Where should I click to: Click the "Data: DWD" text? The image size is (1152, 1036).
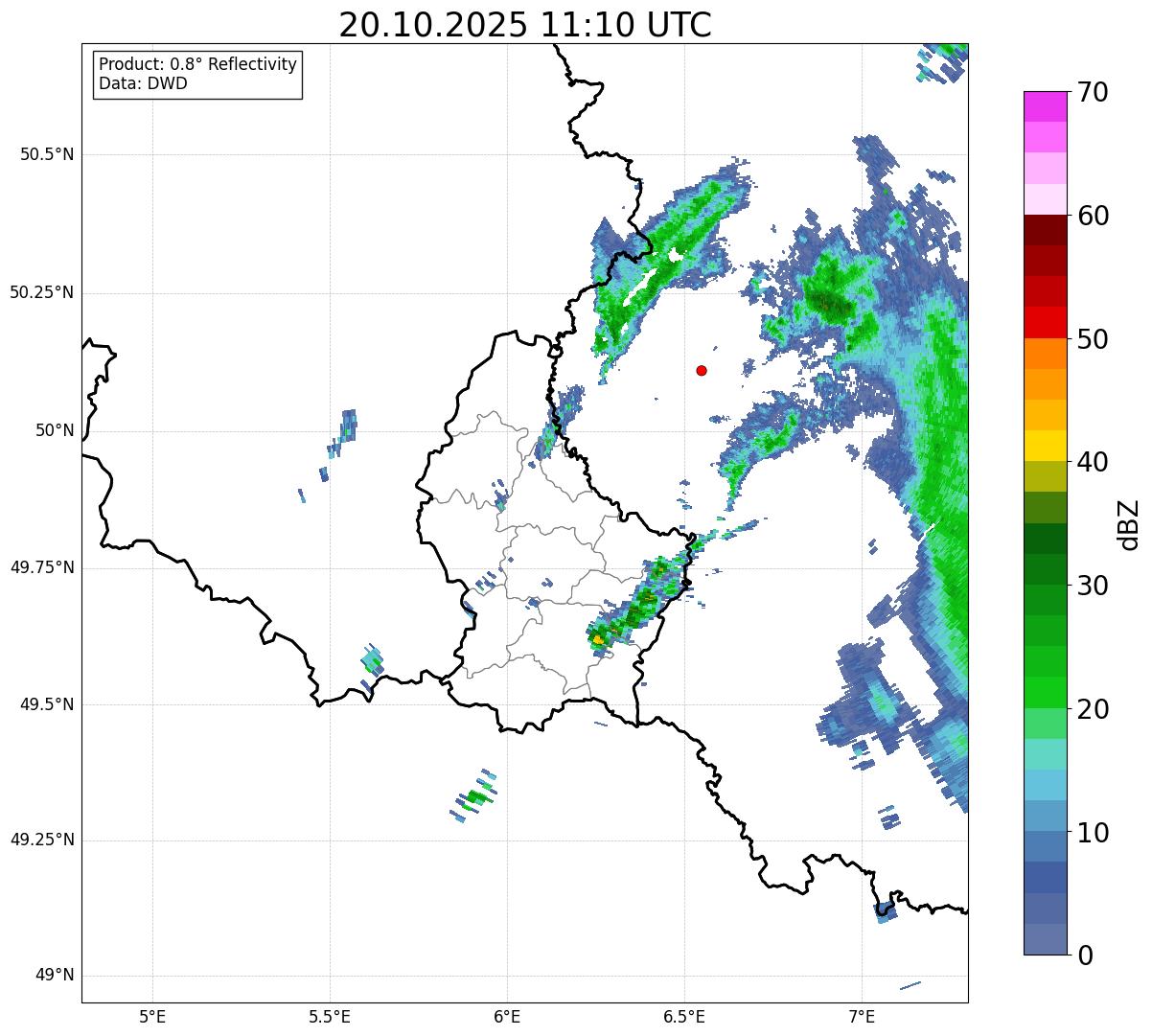143,83
